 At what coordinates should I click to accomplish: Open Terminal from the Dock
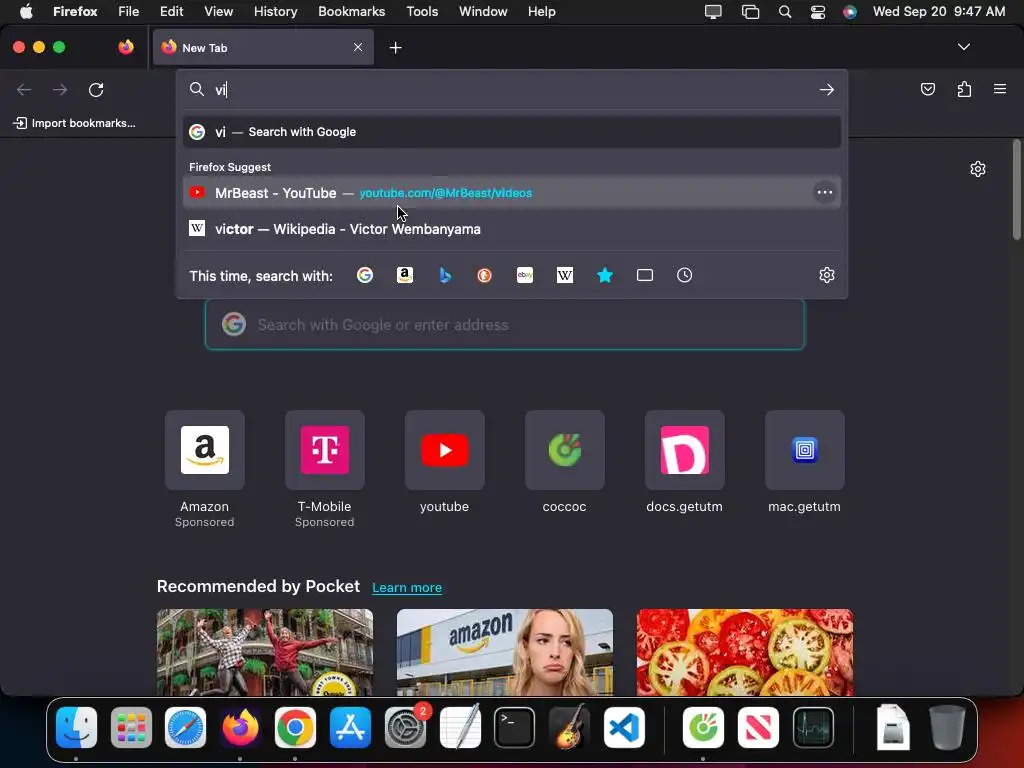(x=515, y=728)
